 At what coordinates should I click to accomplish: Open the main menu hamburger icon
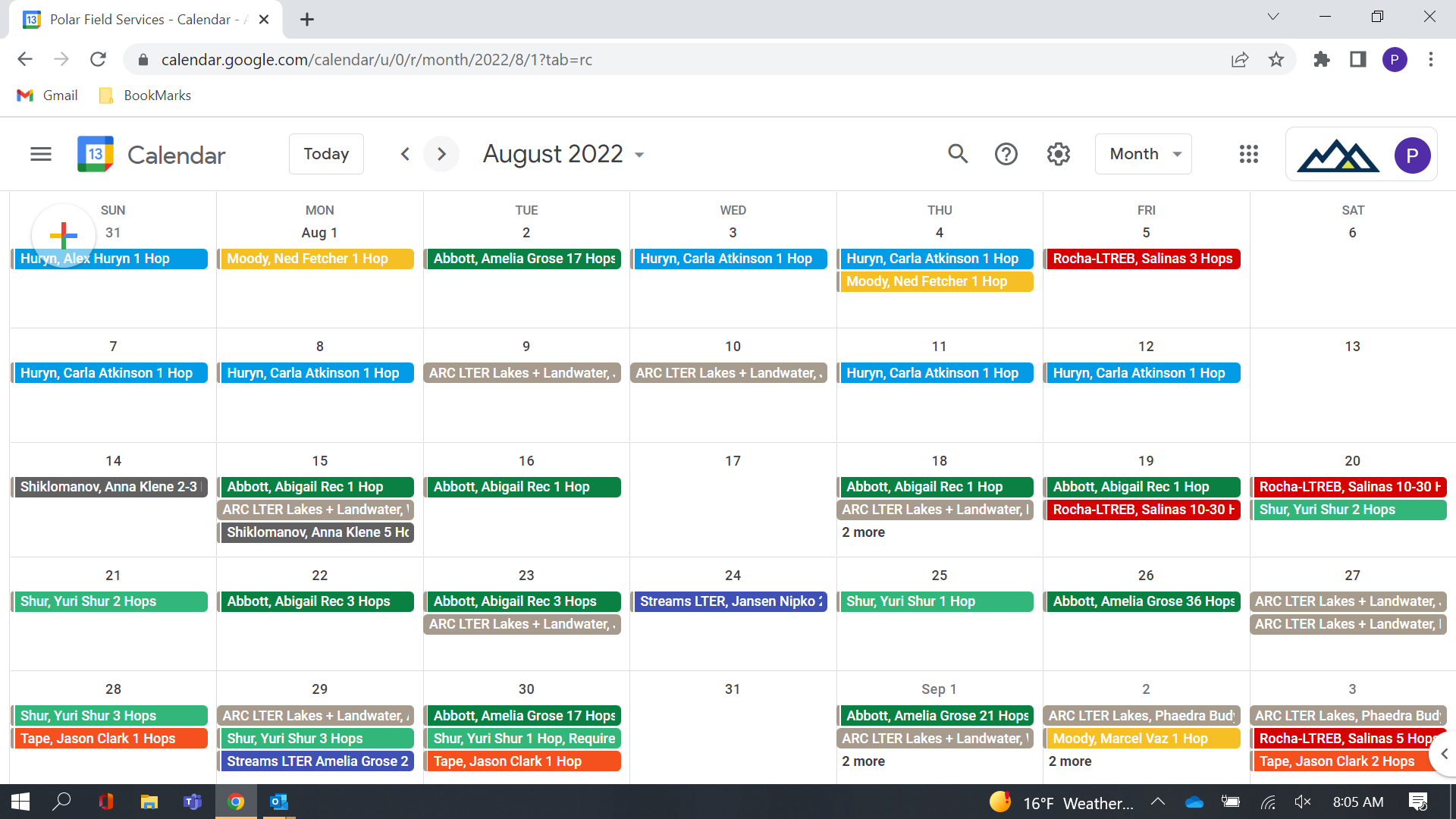41,155
